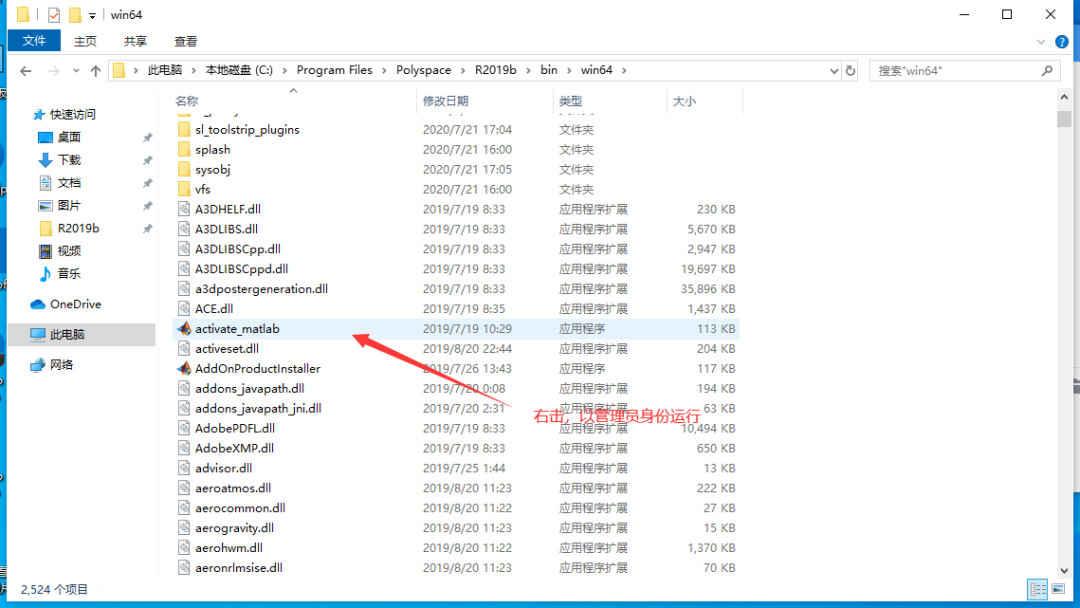Click the vertical scrollbar up arrow
This screenshot has width=1080, height=608.
tap(1064, 98)
